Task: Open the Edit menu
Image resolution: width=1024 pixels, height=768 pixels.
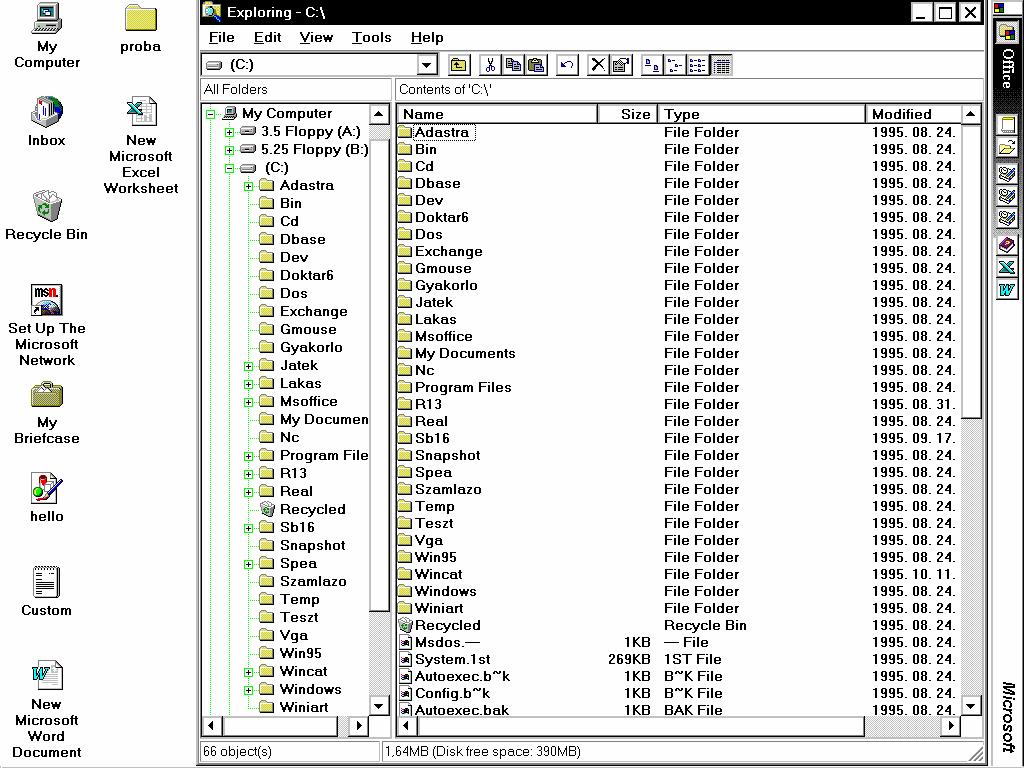Action: point(267,37)
